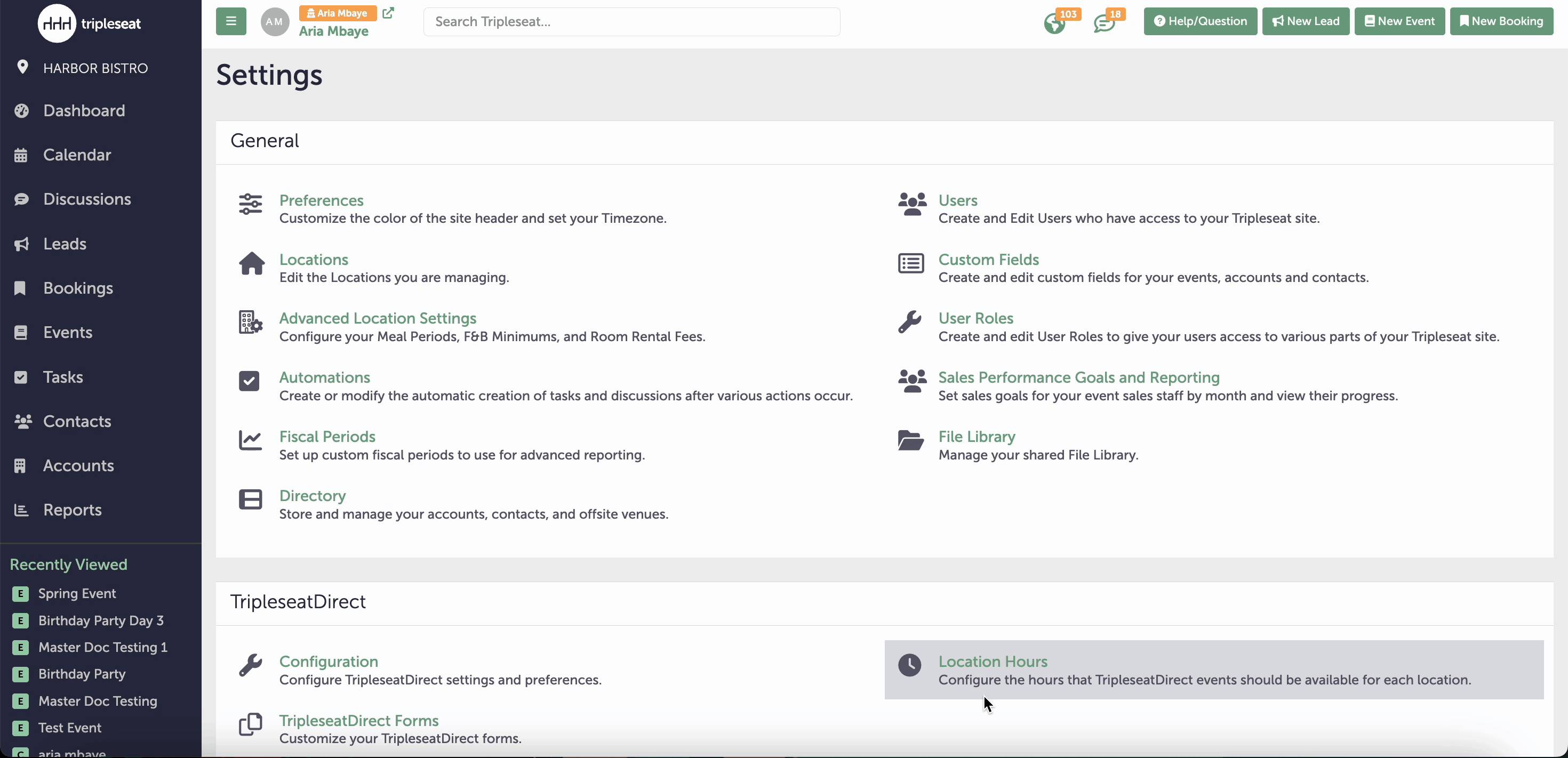
Task: Navigate to Tasks in the sidebar
Action: pos(63,377)
